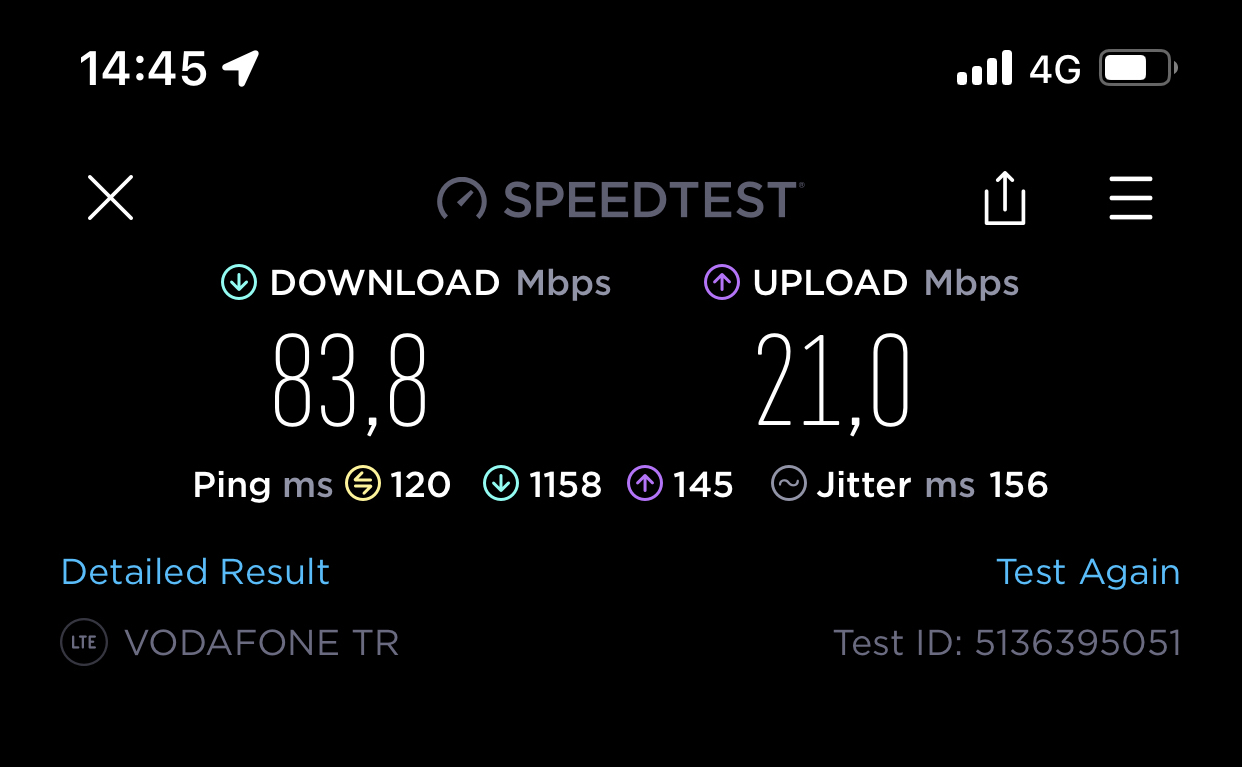Viewport: 1242px width, 767px height.
Task: Close the Speedtest result screen
Action: point(110,197)
